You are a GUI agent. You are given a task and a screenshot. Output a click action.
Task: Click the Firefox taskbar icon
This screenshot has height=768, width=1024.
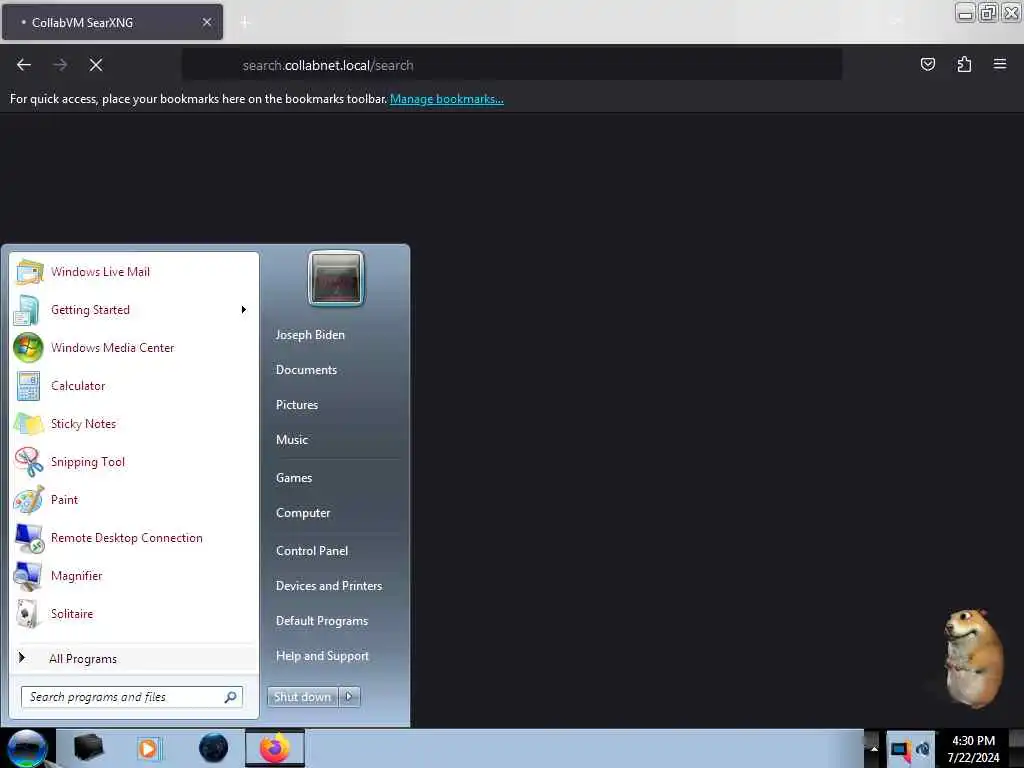(x=275, y=748)
